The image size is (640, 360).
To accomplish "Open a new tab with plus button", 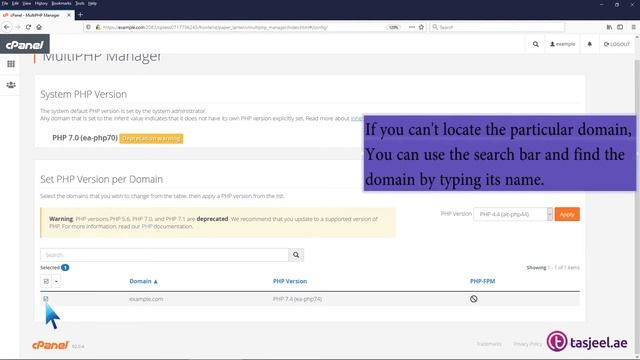I will (x=80, y=15).
